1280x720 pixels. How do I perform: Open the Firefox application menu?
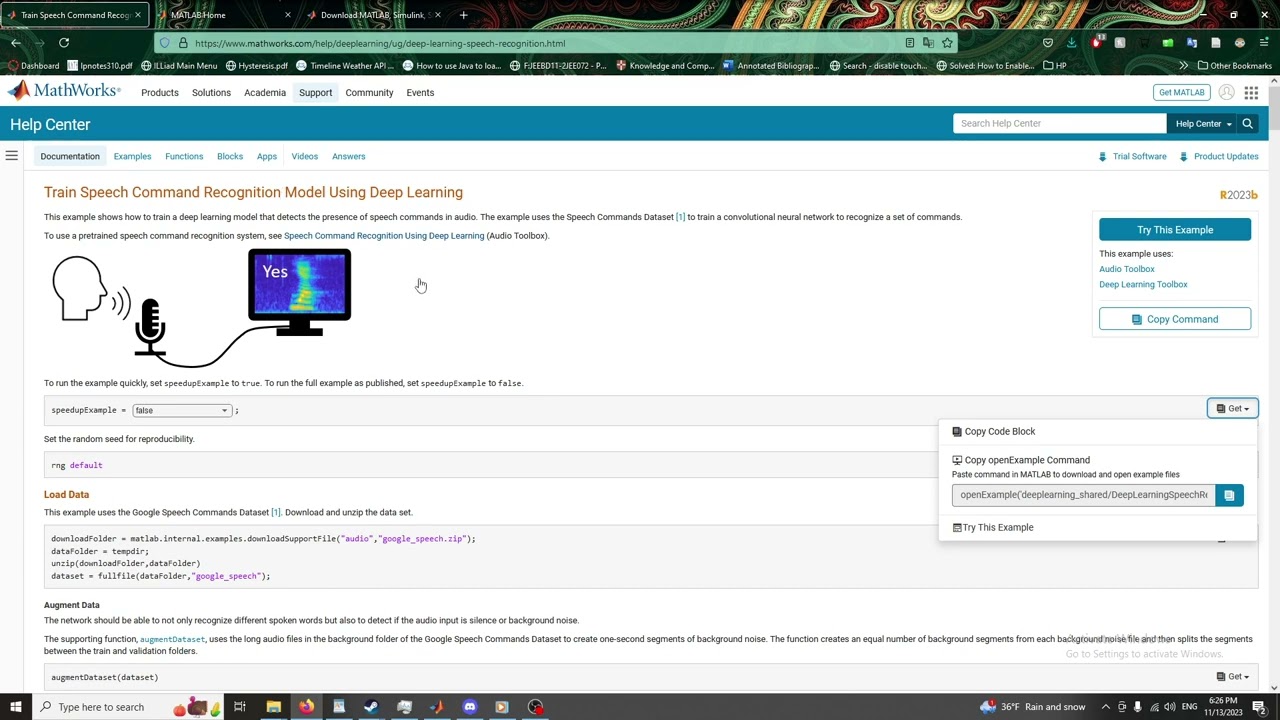click(1264, 43)
